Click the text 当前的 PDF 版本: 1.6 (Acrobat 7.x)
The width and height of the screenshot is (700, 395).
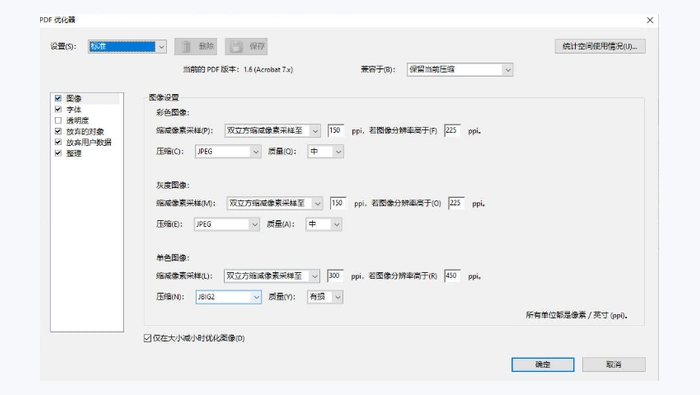click(238, 70)
